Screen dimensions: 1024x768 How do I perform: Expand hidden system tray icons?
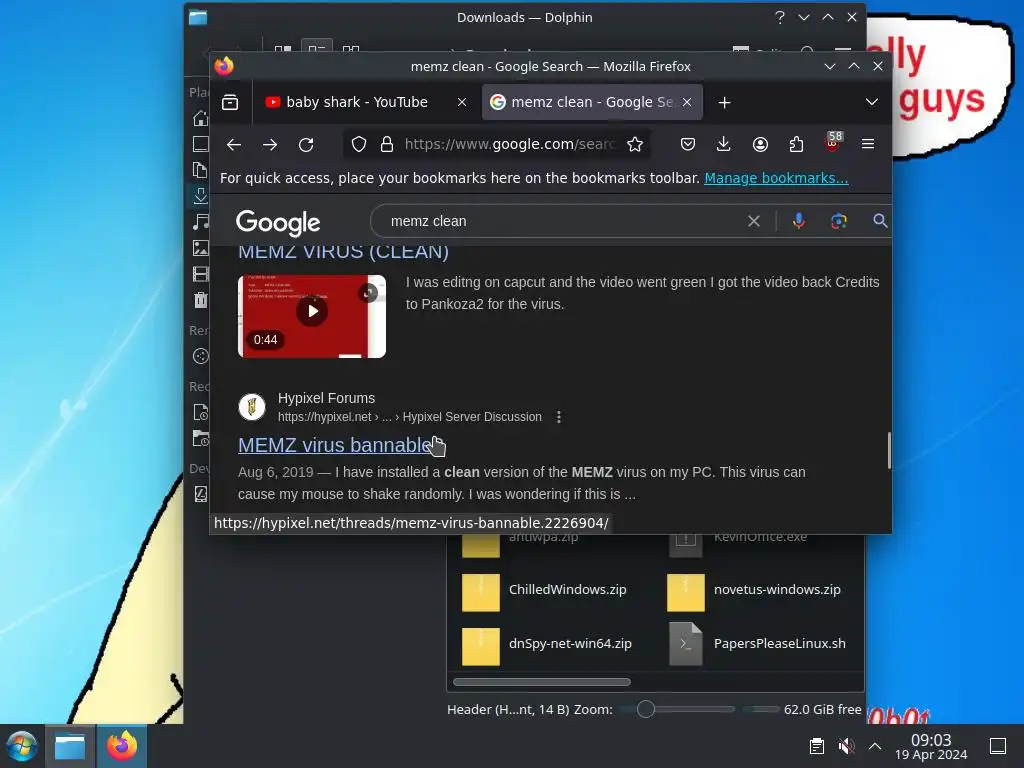point(875,746)
